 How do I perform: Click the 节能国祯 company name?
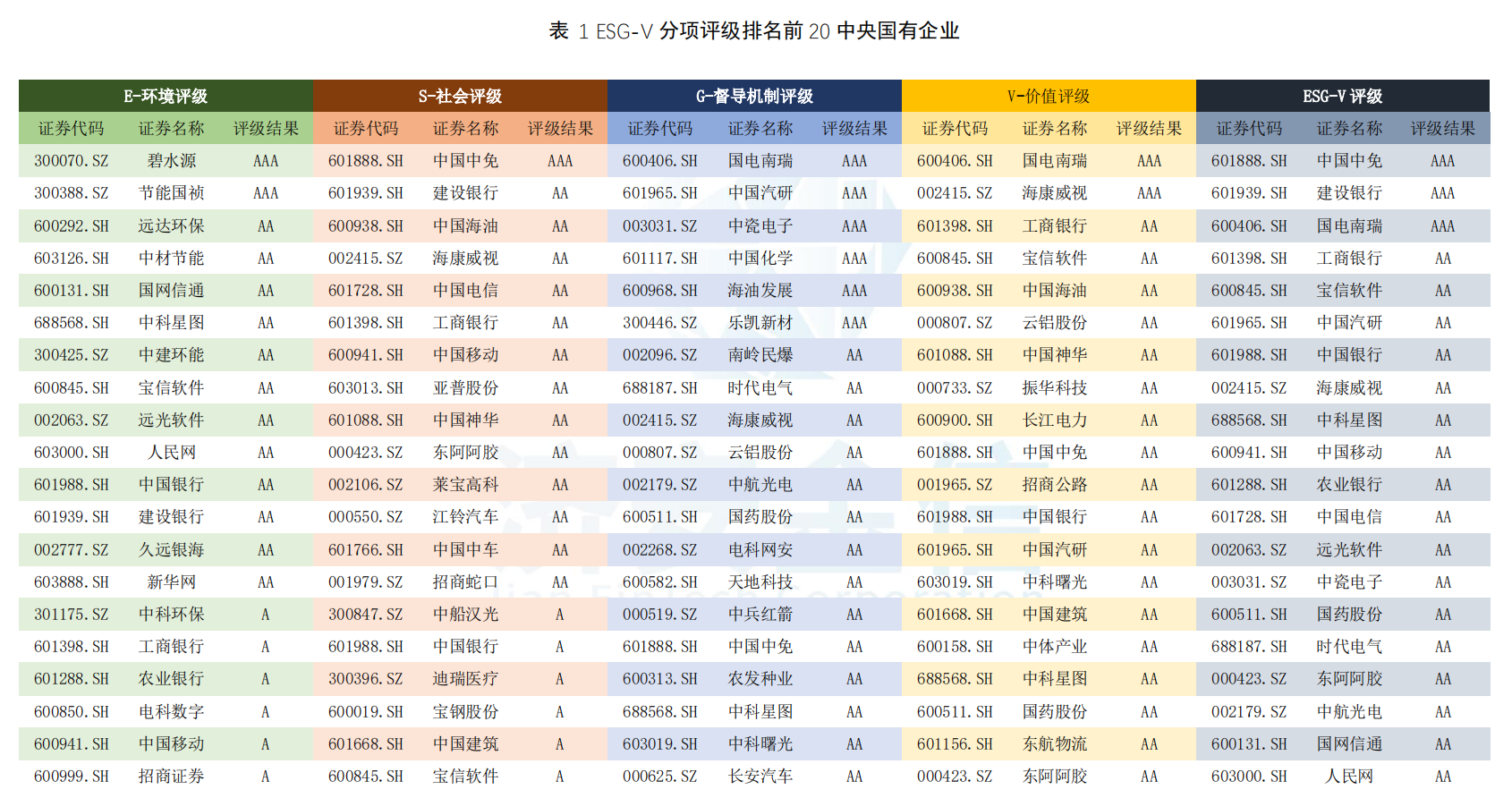pyautogui.click(x=171, y=193)
